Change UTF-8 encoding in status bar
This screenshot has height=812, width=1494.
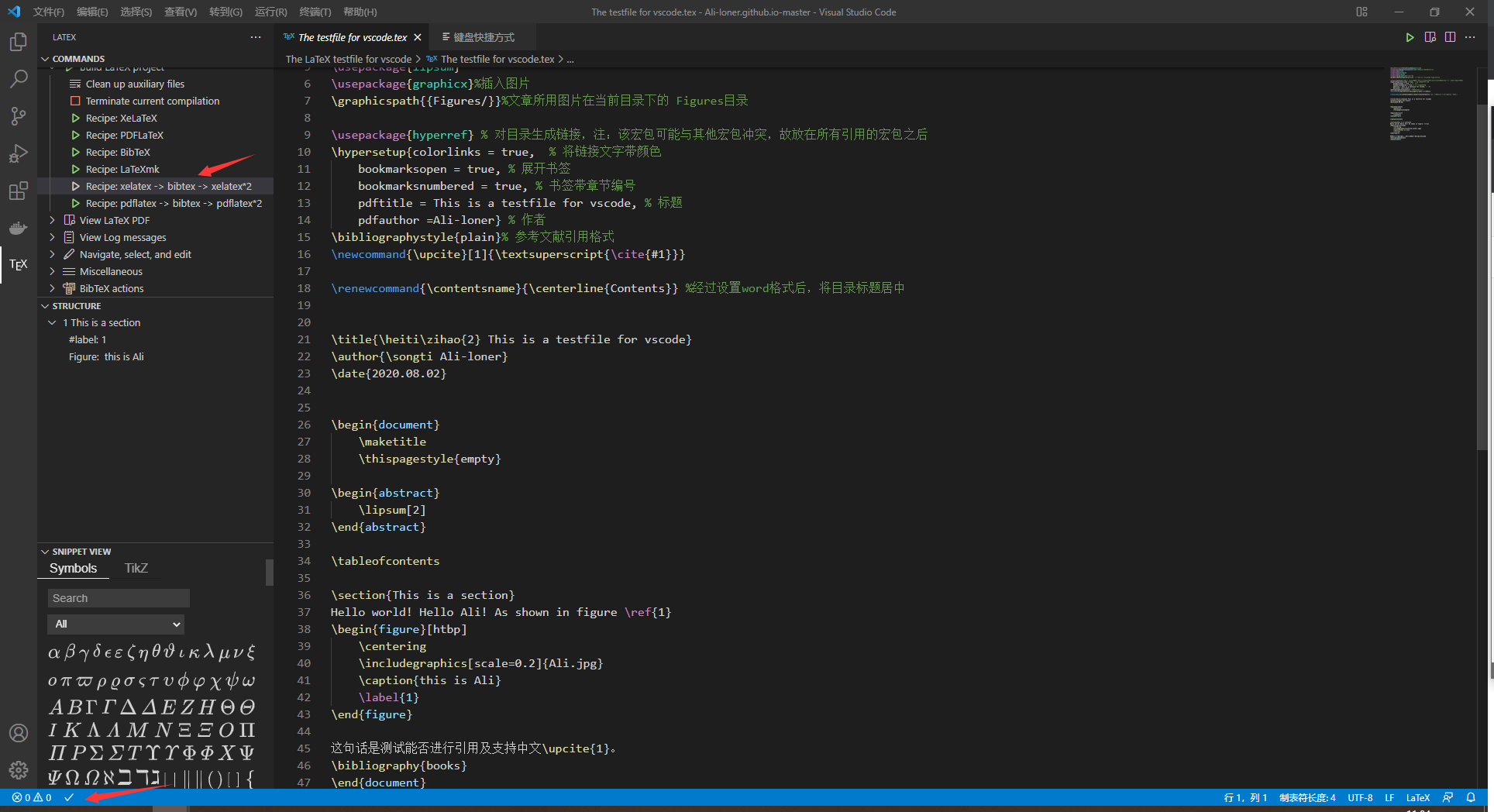pyautogui.click(x=1360, y=797)
